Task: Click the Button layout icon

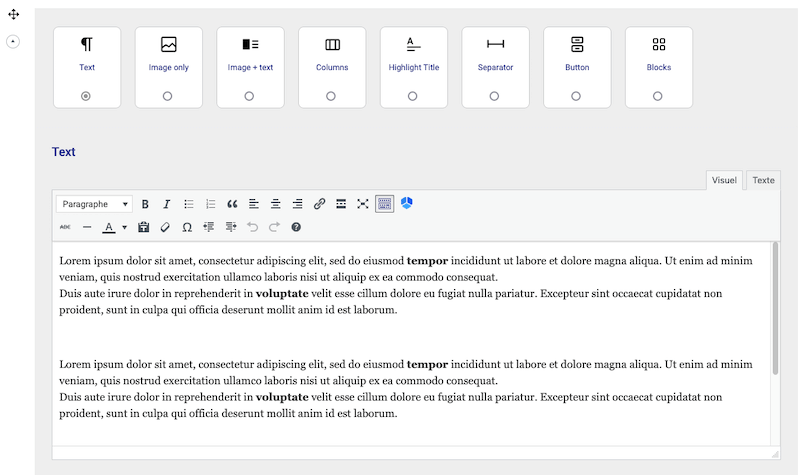Action: tap(577, 44)
